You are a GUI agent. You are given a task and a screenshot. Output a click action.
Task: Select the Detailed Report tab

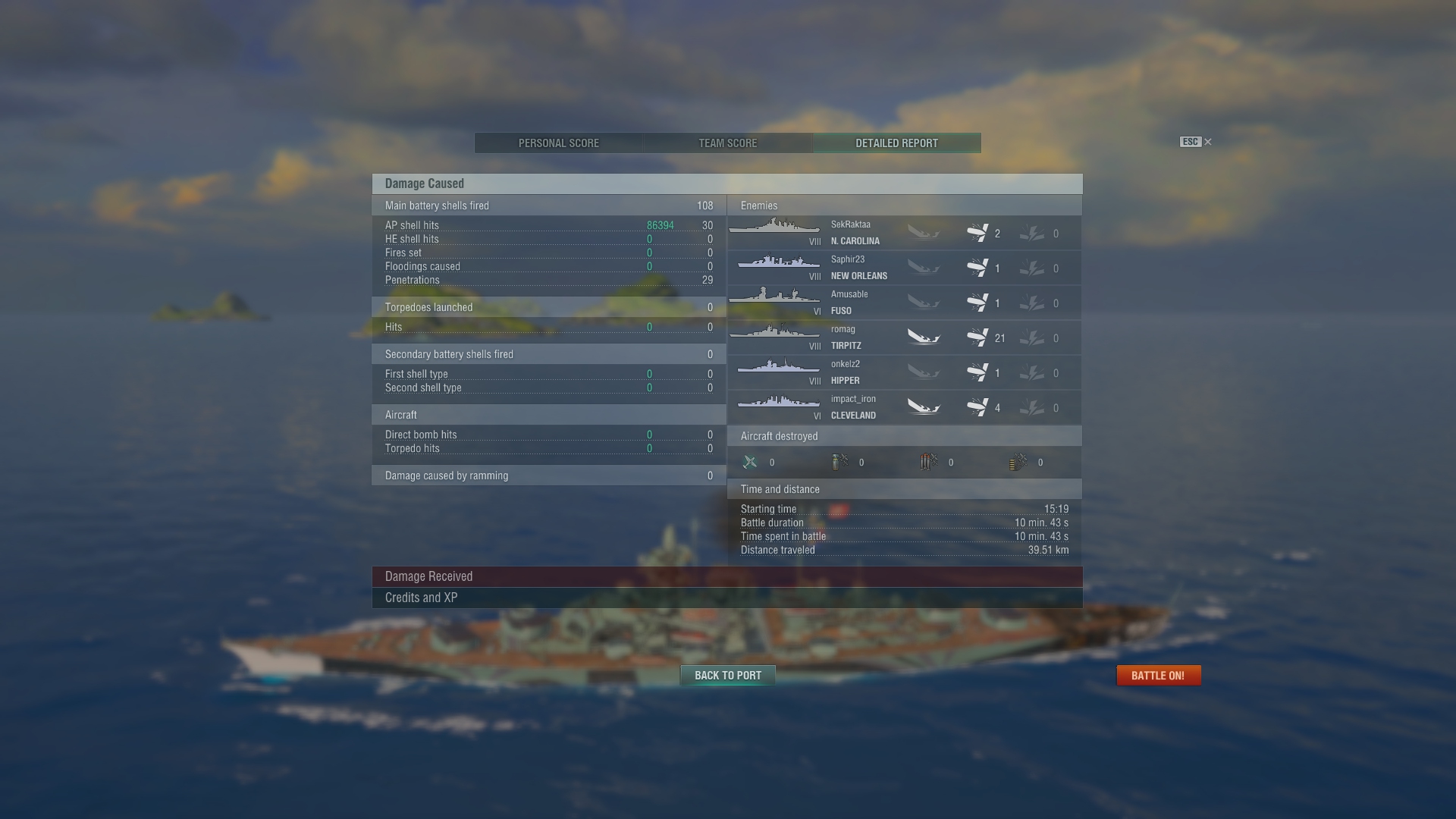click(x=897, y=143)
